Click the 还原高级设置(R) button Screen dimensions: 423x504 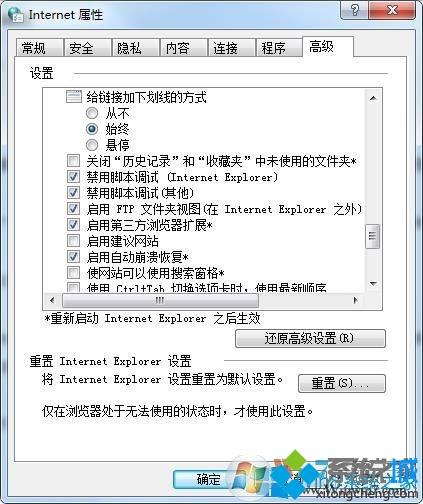310,339
